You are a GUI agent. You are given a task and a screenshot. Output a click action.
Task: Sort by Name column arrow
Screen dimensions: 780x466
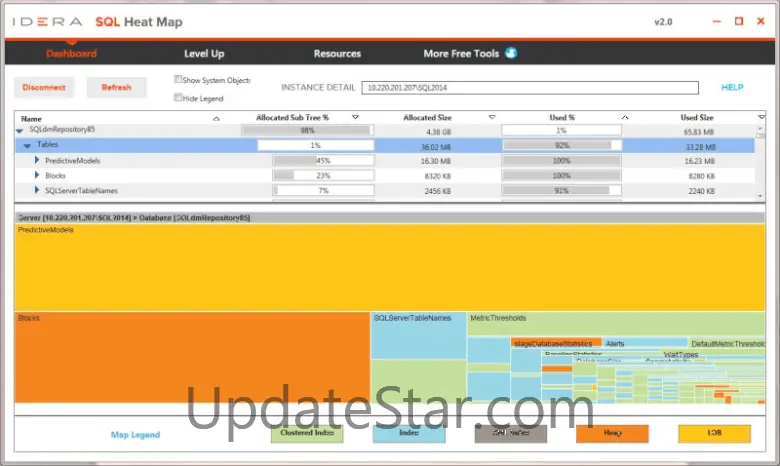pos(216,118)
